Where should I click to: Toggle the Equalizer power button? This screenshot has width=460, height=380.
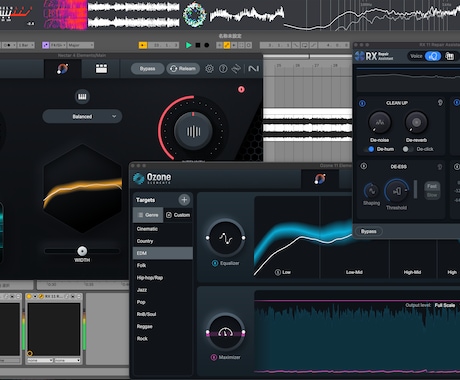[215, 263]
